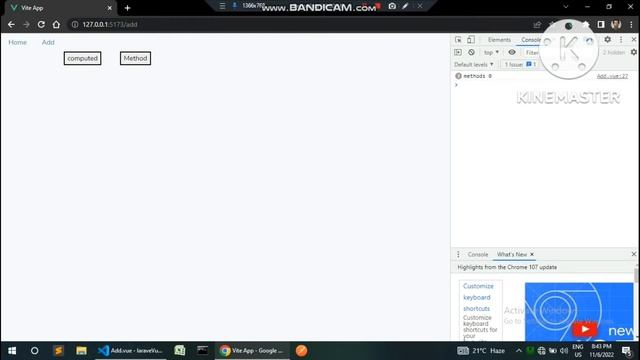Open the terminal window from taskbar
The width and height of the screenshot is (640, 360).
[202, 351]
